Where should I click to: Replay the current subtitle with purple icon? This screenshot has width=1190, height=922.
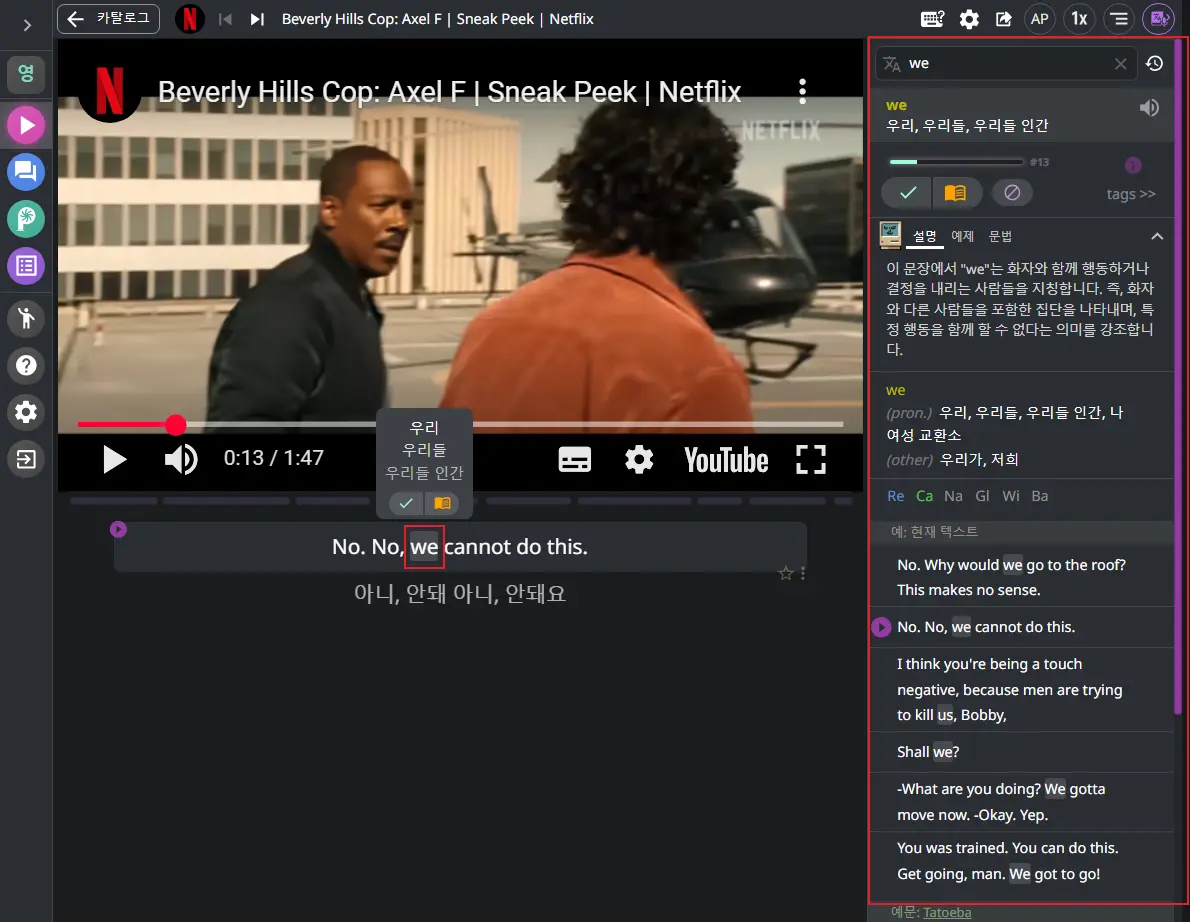(118, 529)
